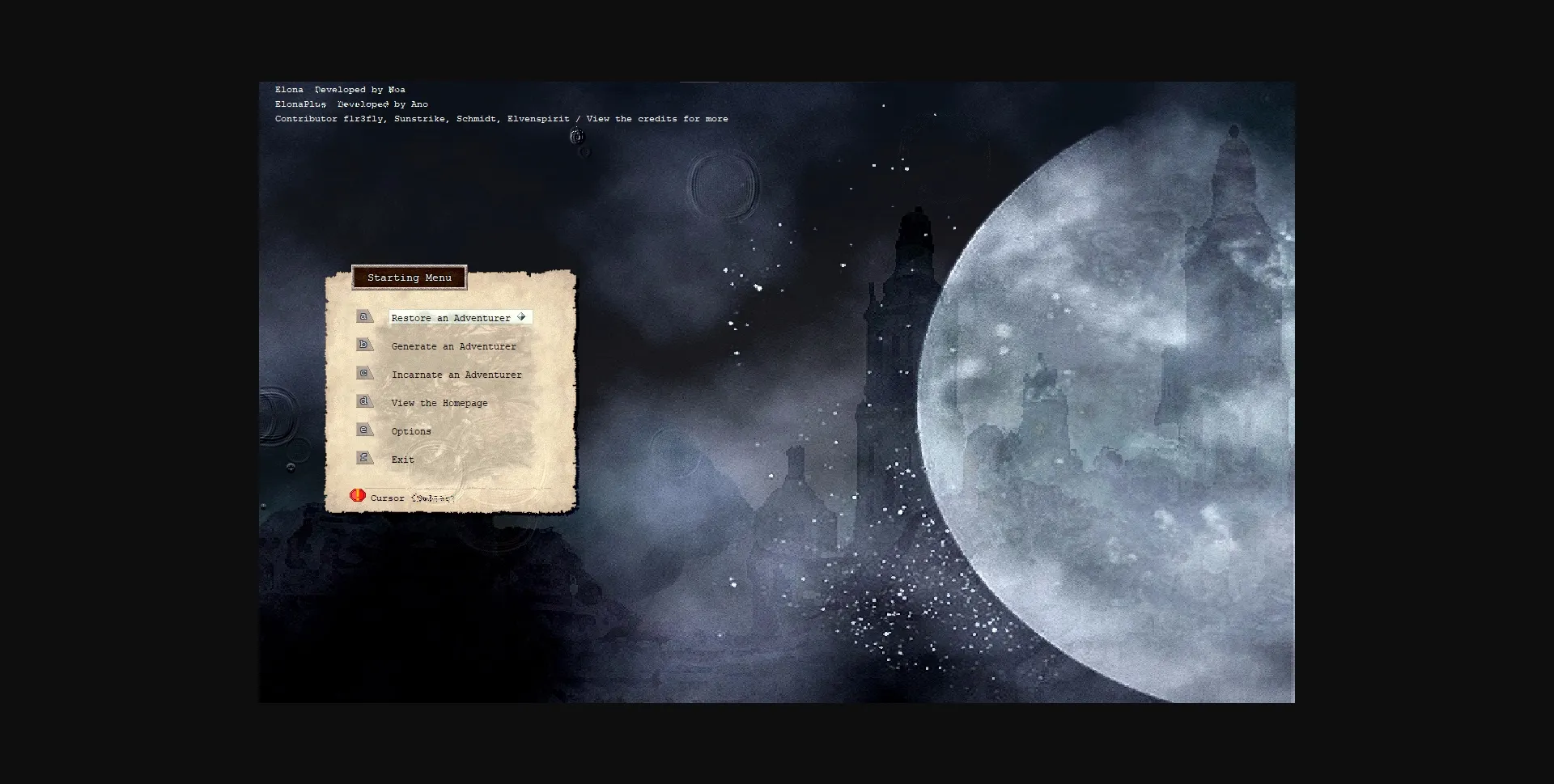Open View the Homepage
The width and height of the screenshot is (1554, 784).
pos(439,403)
